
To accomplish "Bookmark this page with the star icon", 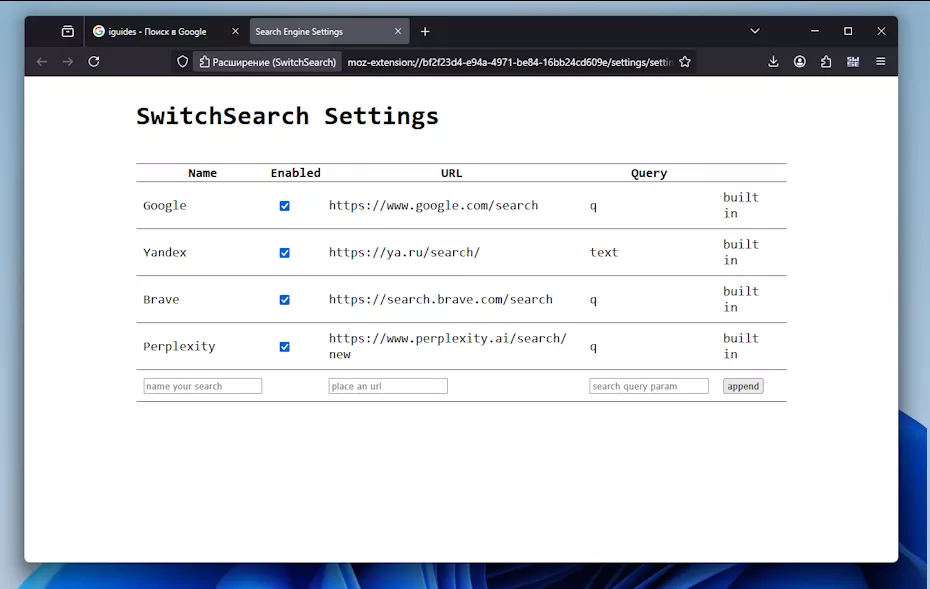I will pyautogui.click(x=685, y=62).
